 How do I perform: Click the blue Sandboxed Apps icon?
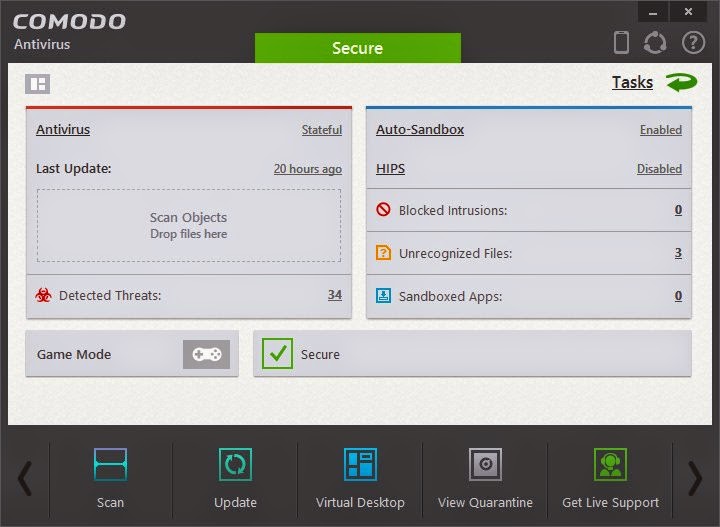383,296
